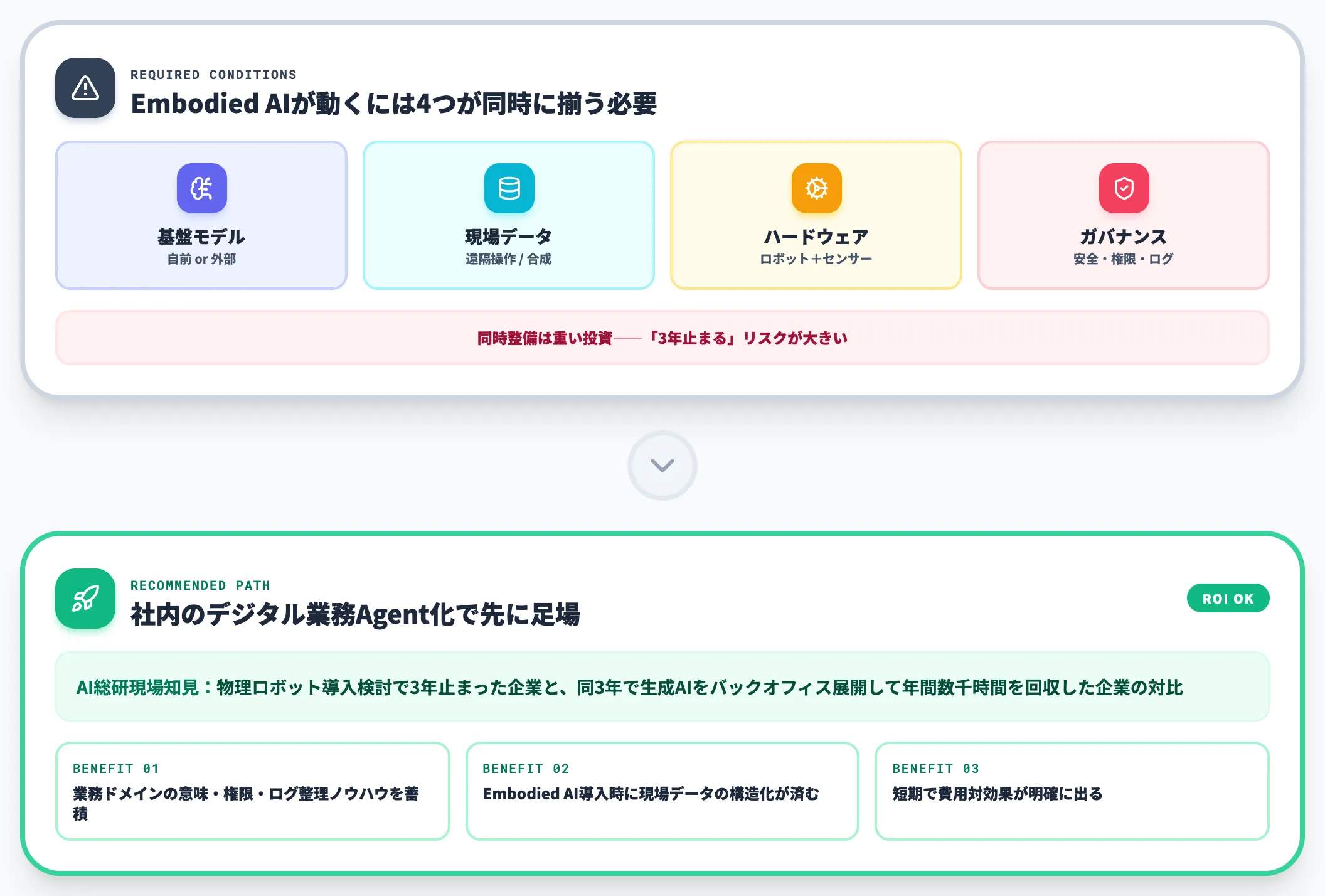Click the 安全・権限・ログ subtitle
The width and height of the screenshot is (1325, 896).
click(1124, 259)
